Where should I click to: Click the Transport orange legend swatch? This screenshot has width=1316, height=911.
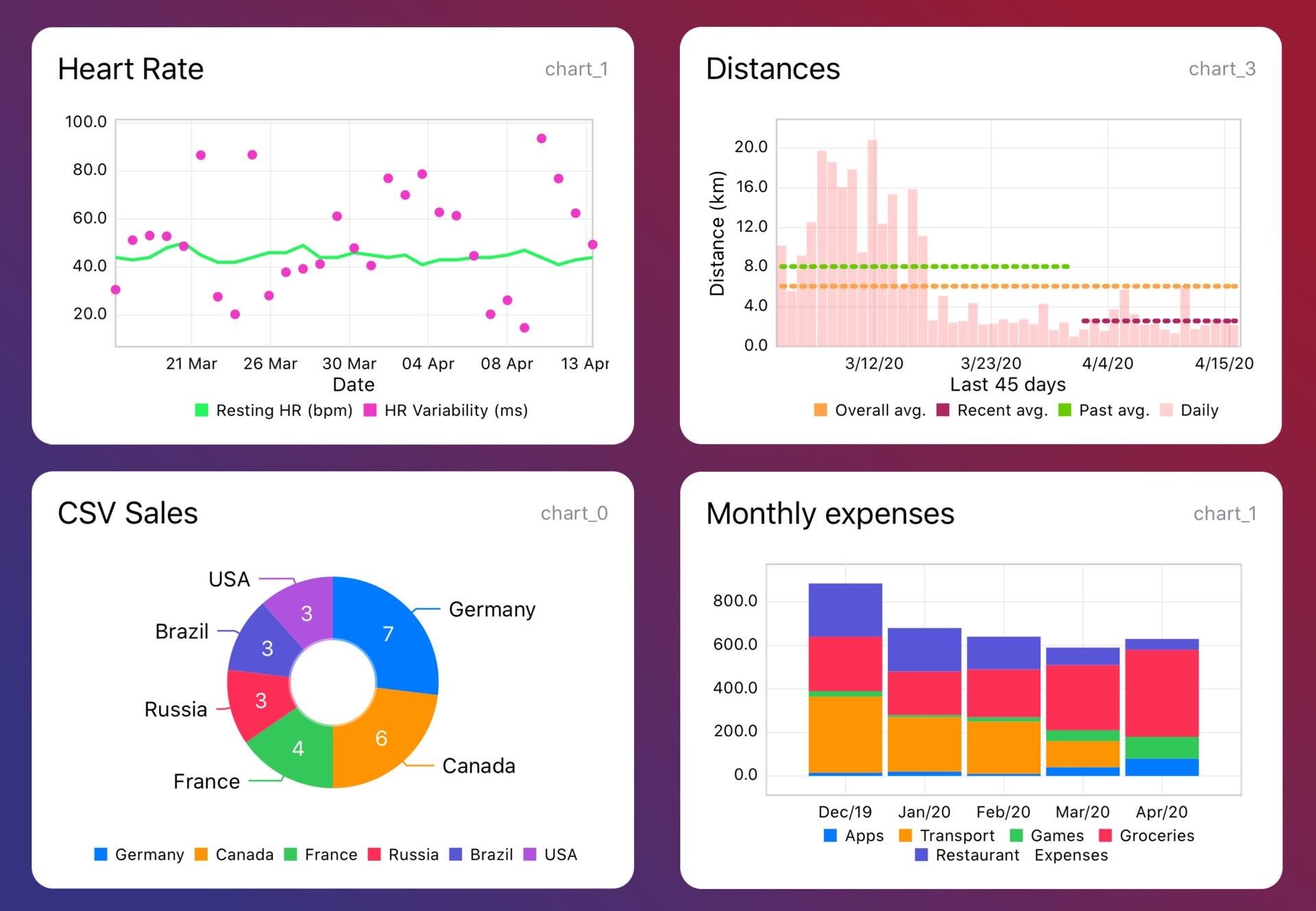pos(905,835)
